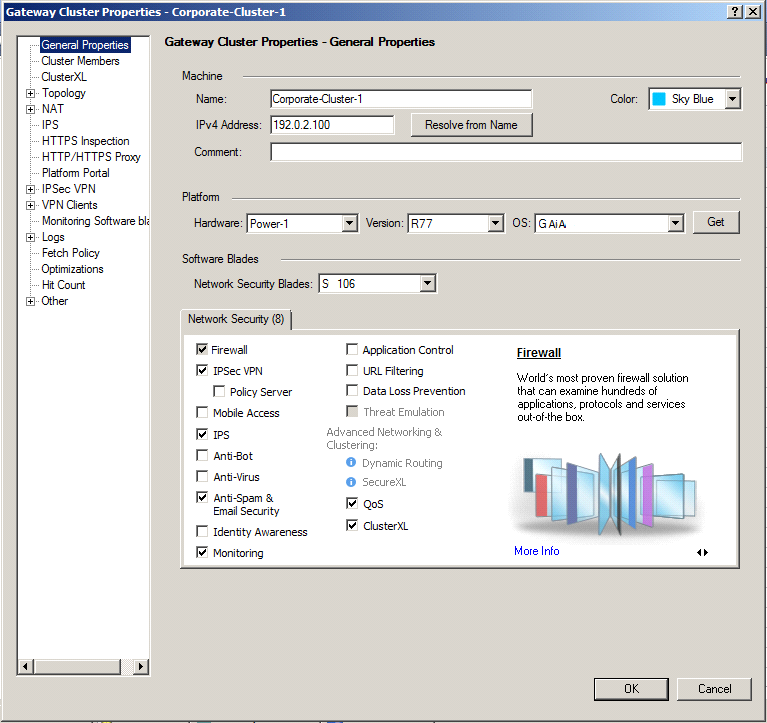Open the More Info link
Viewport: 767px width, 723px height.
pos(537,551)
